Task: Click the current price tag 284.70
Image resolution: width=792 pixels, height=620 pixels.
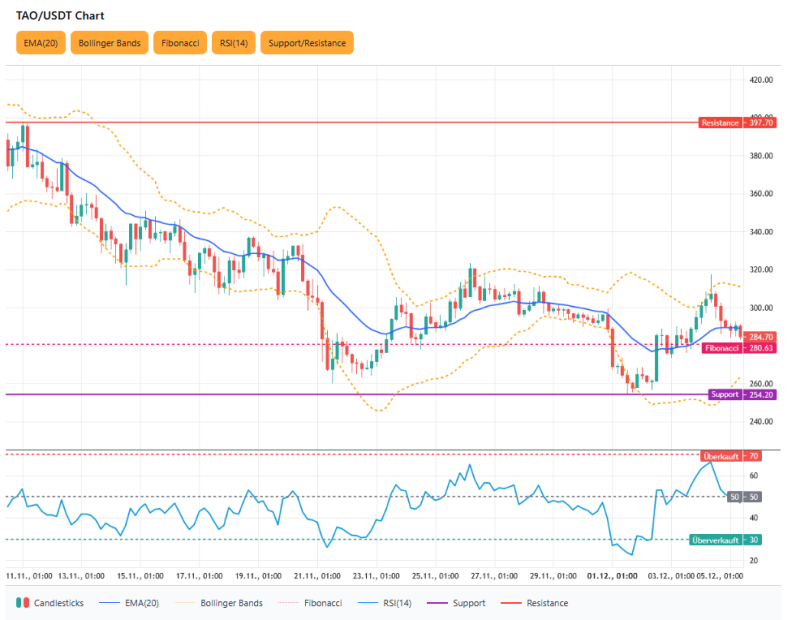Action: click(x=761, y=337)
